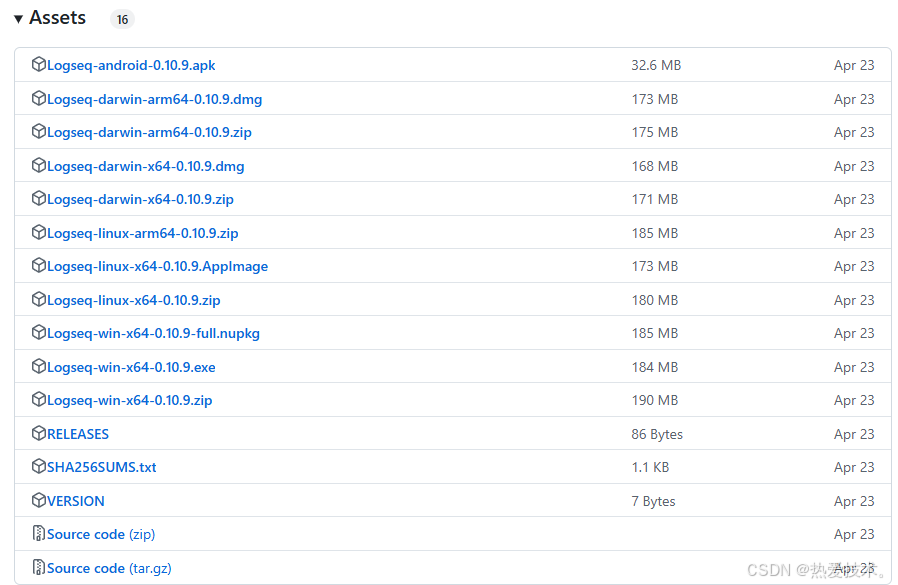The image size is (898, 585).
Task: Click the package icon beside Logseq-darwin-x64-0.10.9.dmg
Action: [x=38, y=165]
